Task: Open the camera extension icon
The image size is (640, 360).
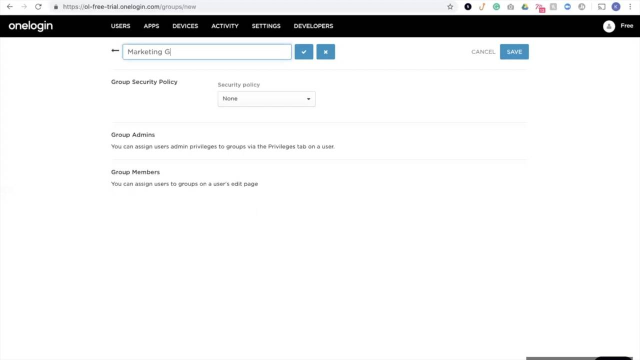Action: pyautogui.click(x=511, y=7)
